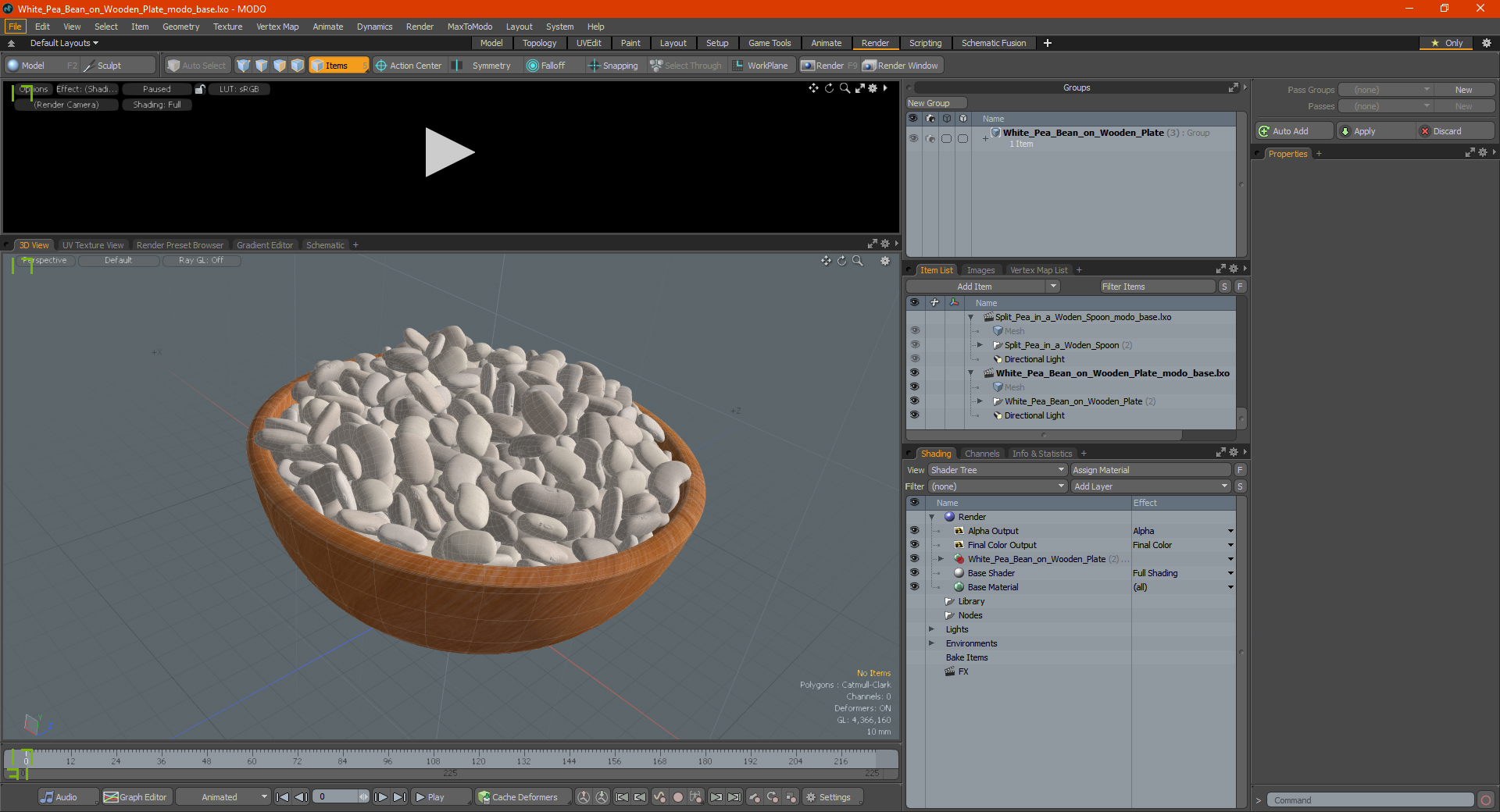Toggle visibility of White_Pea_Bean group in Groups
1500x812 pixels.
click(x=913, y=138)
